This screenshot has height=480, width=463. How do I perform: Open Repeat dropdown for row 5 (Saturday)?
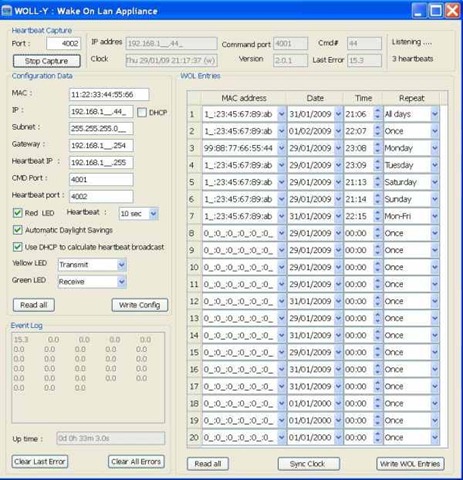[435, 182]
